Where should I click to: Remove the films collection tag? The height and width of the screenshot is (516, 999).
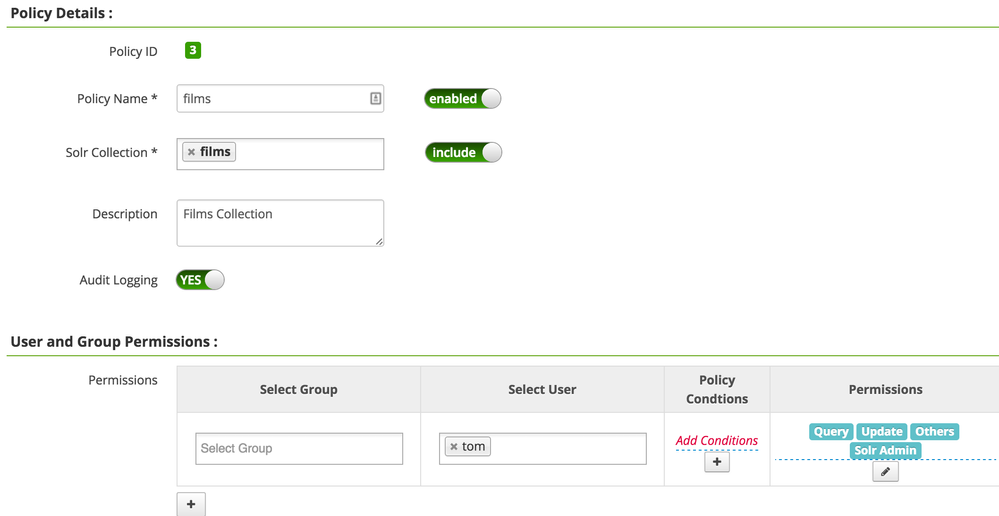(191, 152)
